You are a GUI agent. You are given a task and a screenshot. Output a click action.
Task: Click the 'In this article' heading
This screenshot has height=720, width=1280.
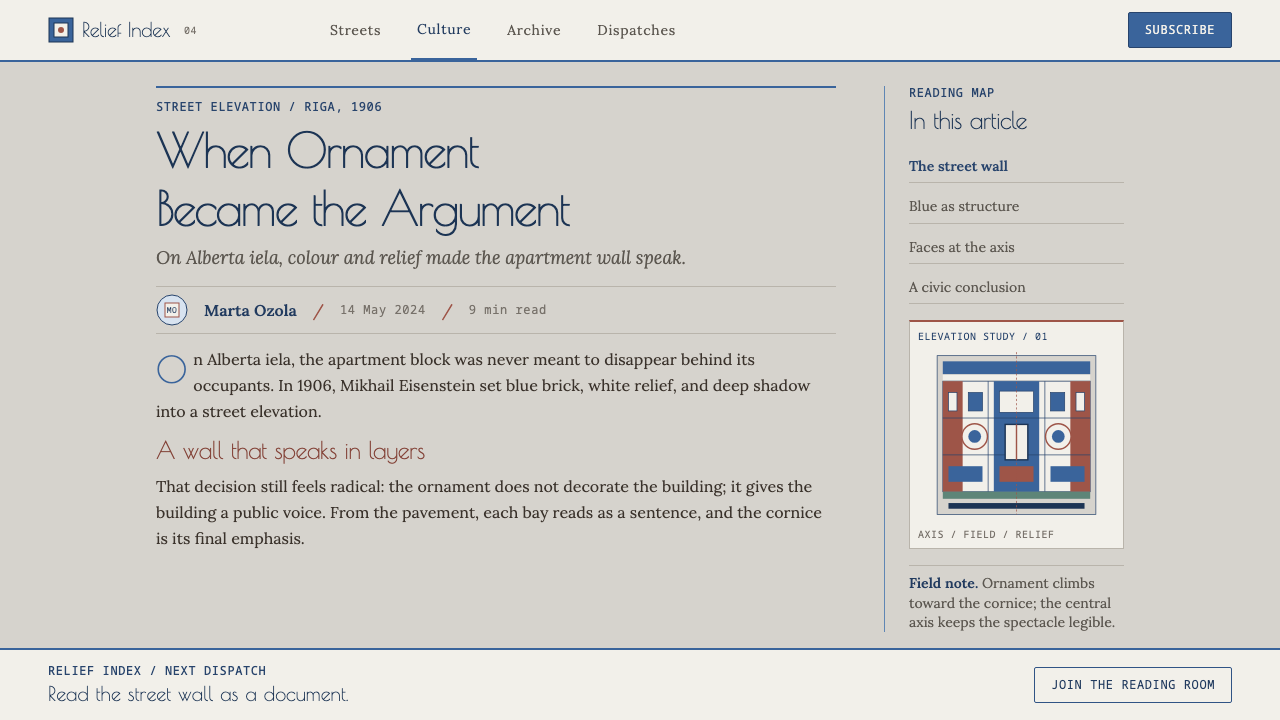point(968,121)
